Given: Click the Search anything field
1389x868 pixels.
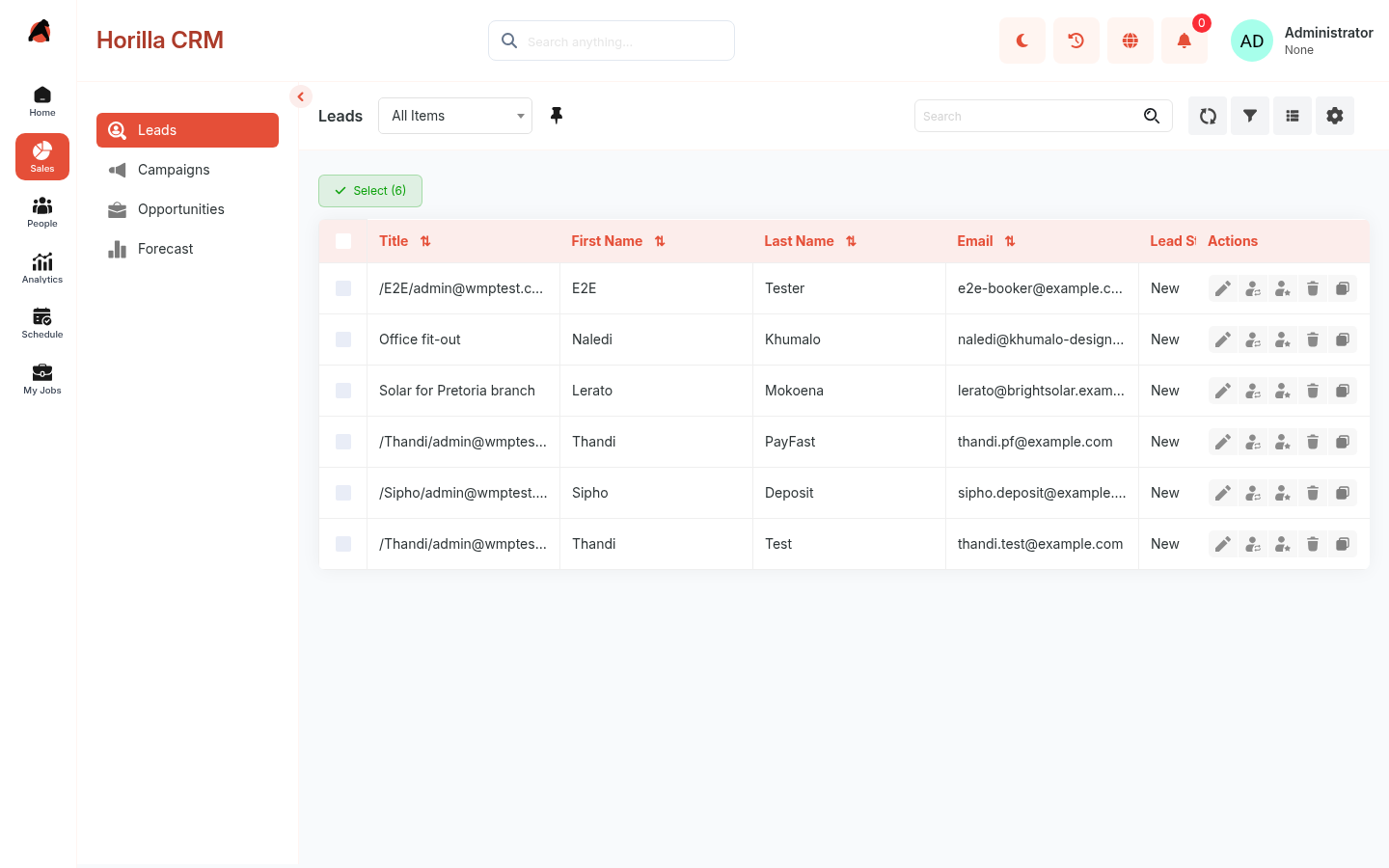Looking at the screenshot, I should coord(612,41).
